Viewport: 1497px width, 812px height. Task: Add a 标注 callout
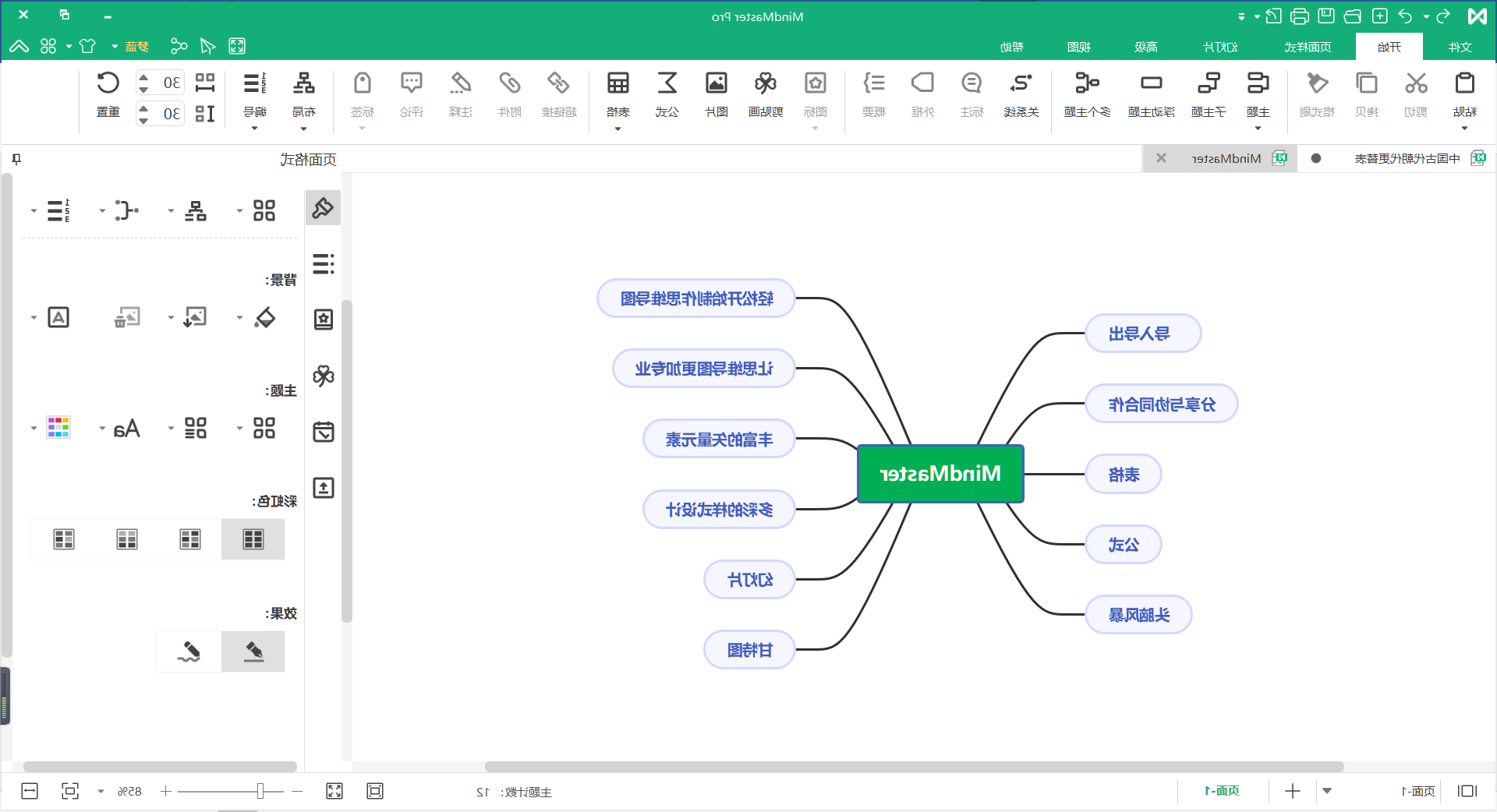pyautogui.click(x=971, y=94)
